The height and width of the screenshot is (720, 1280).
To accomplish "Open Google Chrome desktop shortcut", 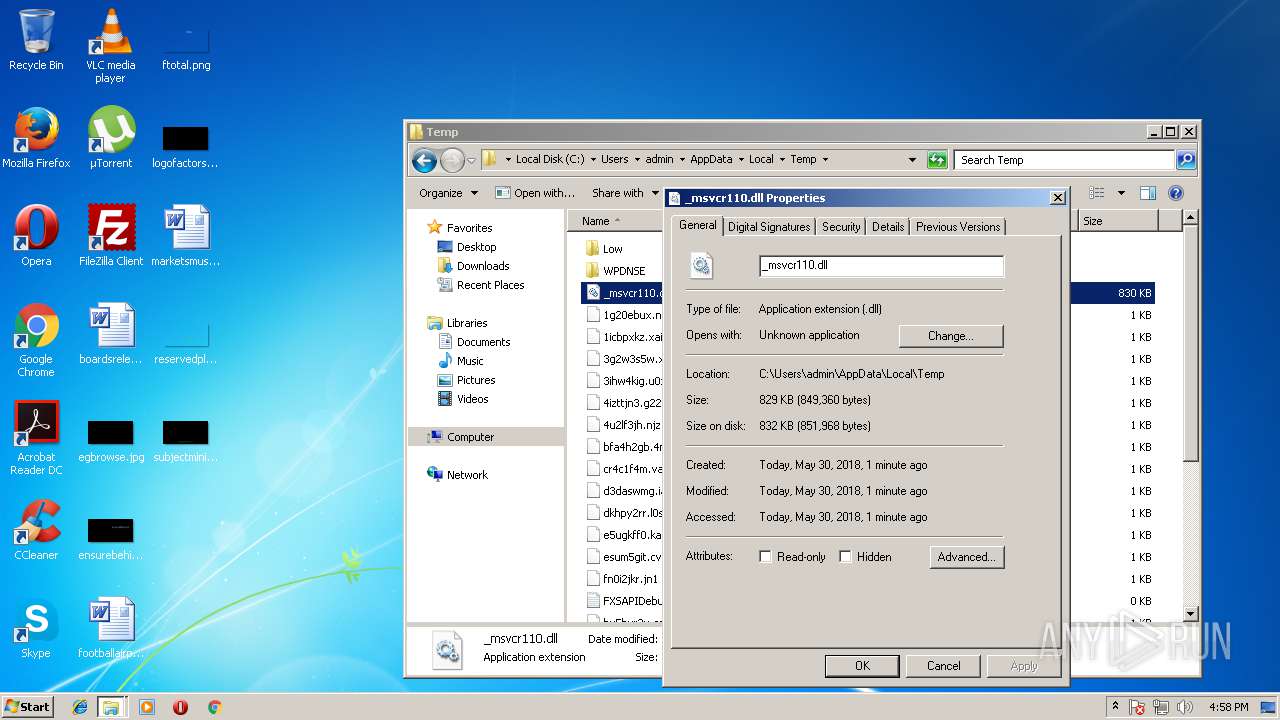I will click(36, 340).
